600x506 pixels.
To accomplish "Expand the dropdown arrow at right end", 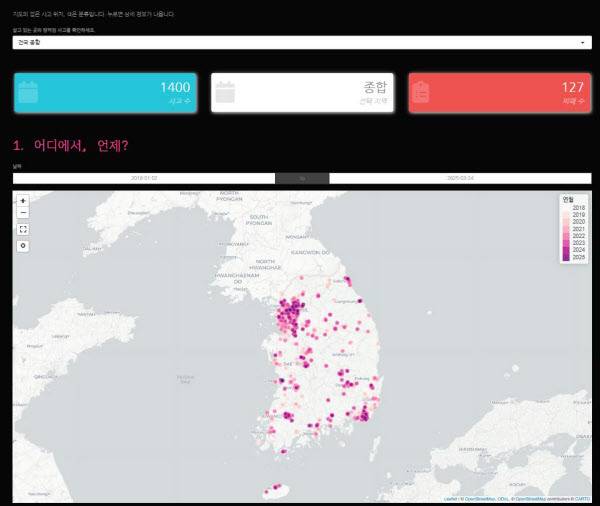I will 583,43.
